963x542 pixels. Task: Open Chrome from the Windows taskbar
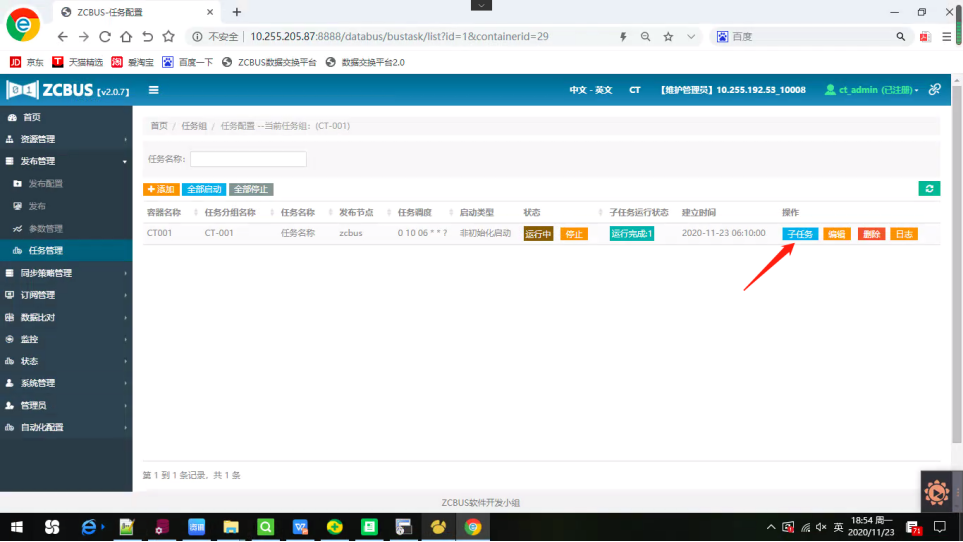click(x=473, y=527)
